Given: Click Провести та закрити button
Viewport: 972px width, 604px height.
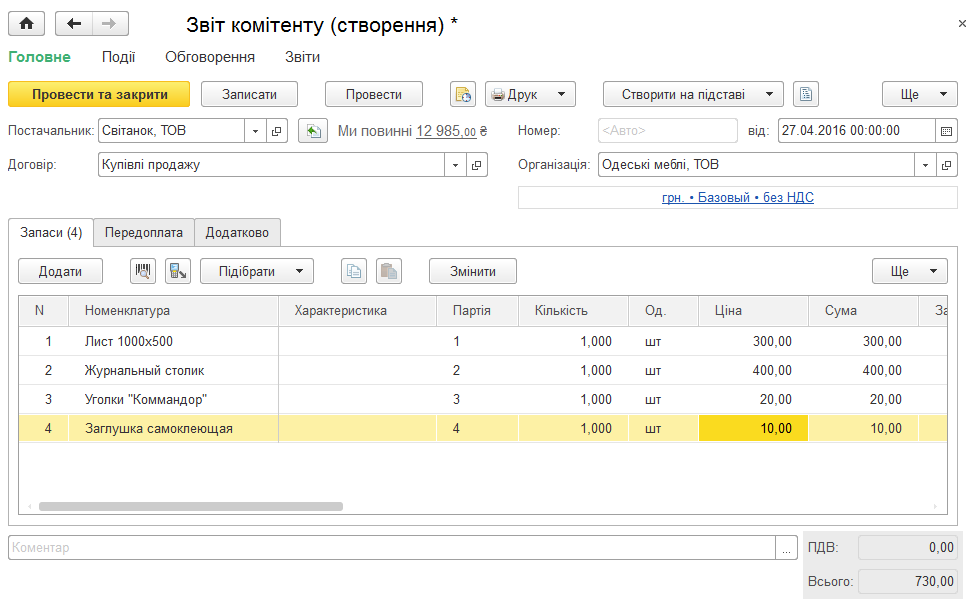Looking at the screenshot, I should click(x=99, y=94).
